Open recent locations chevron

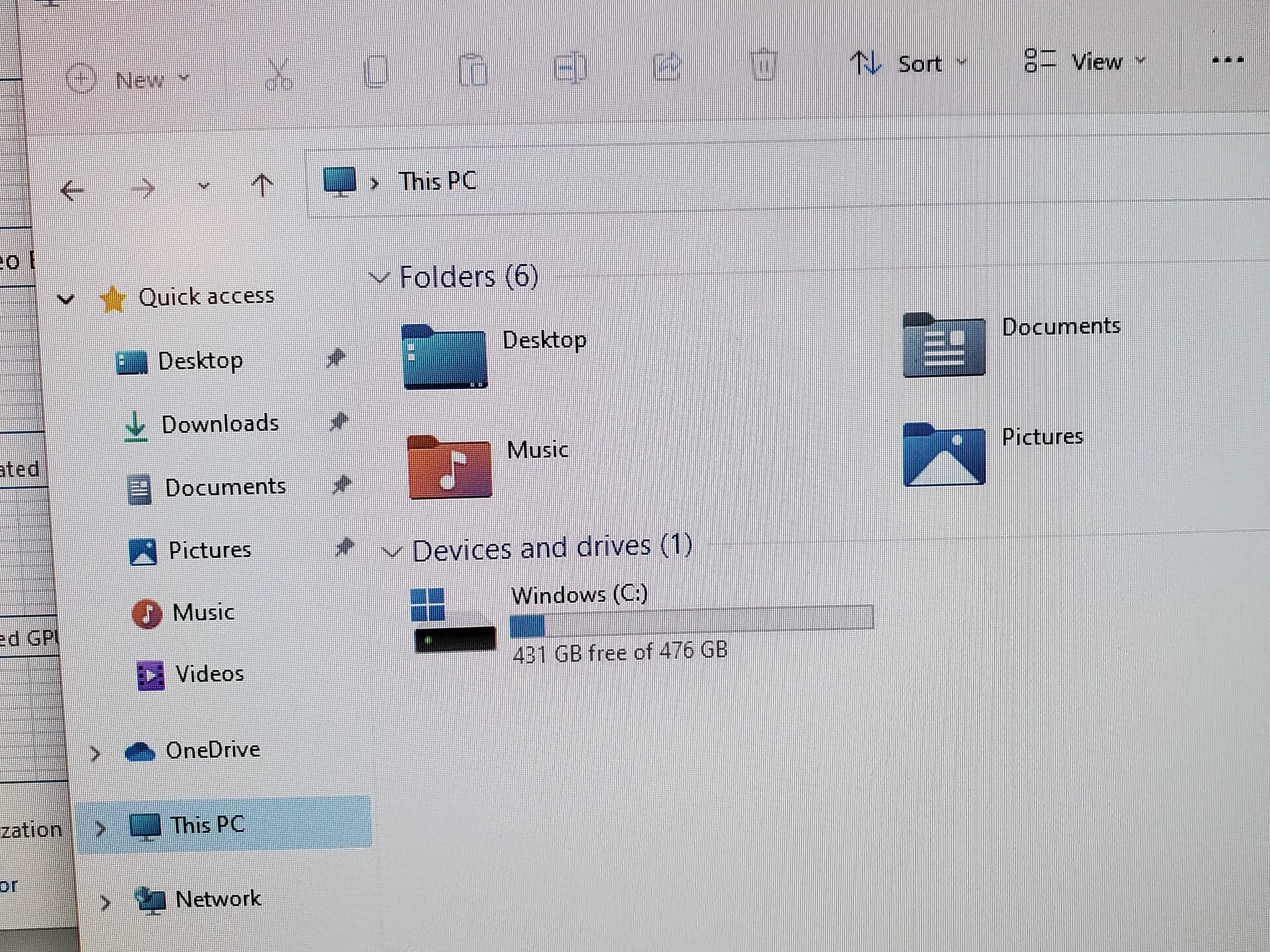point(203,186)
